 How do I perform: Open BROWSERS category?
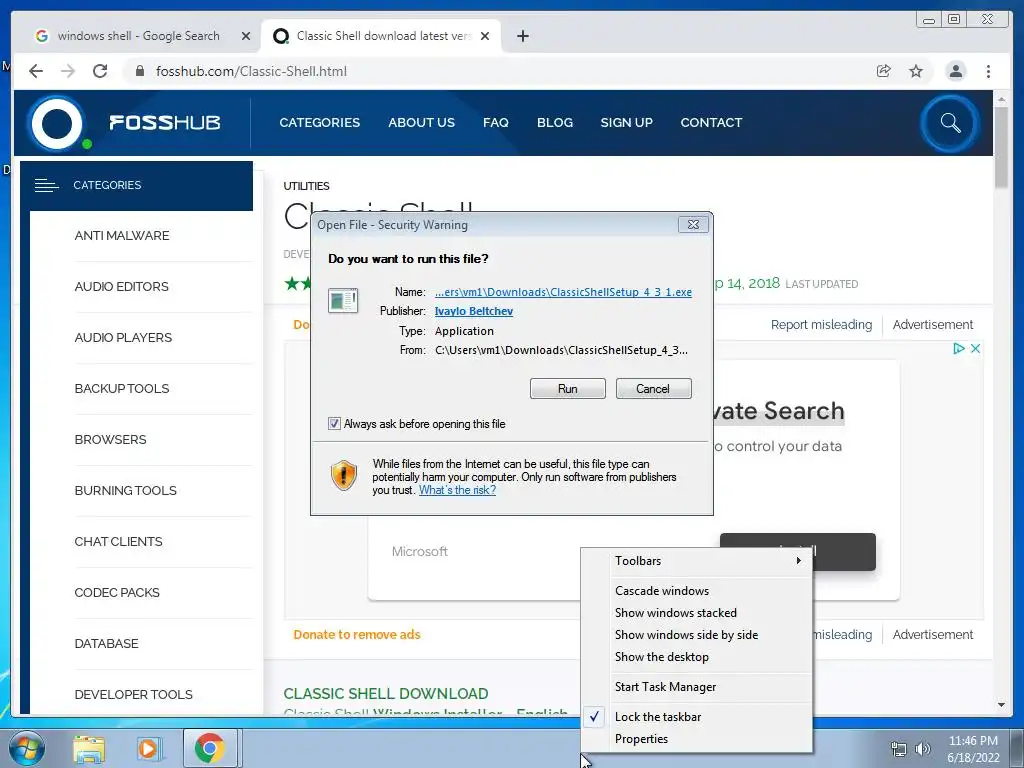point(110,440)
